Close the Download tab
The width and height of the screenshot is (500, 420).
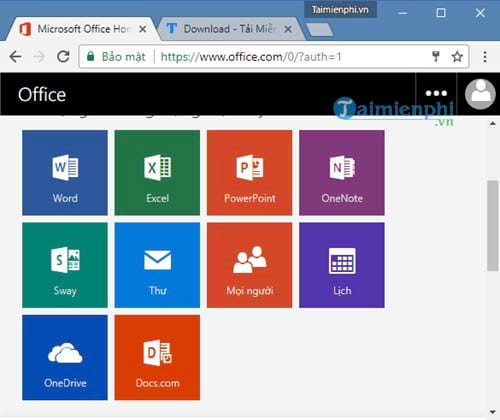[288, 29]
